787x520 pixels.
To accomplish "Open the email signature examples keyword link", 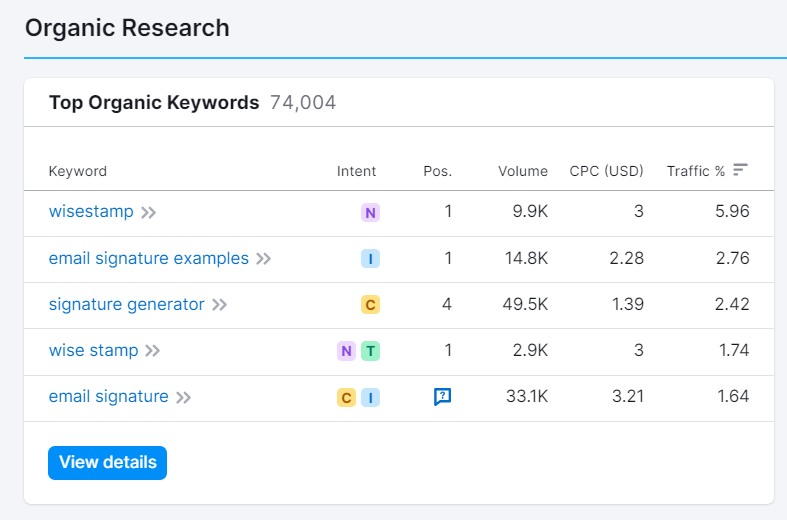I will point(149,258).
